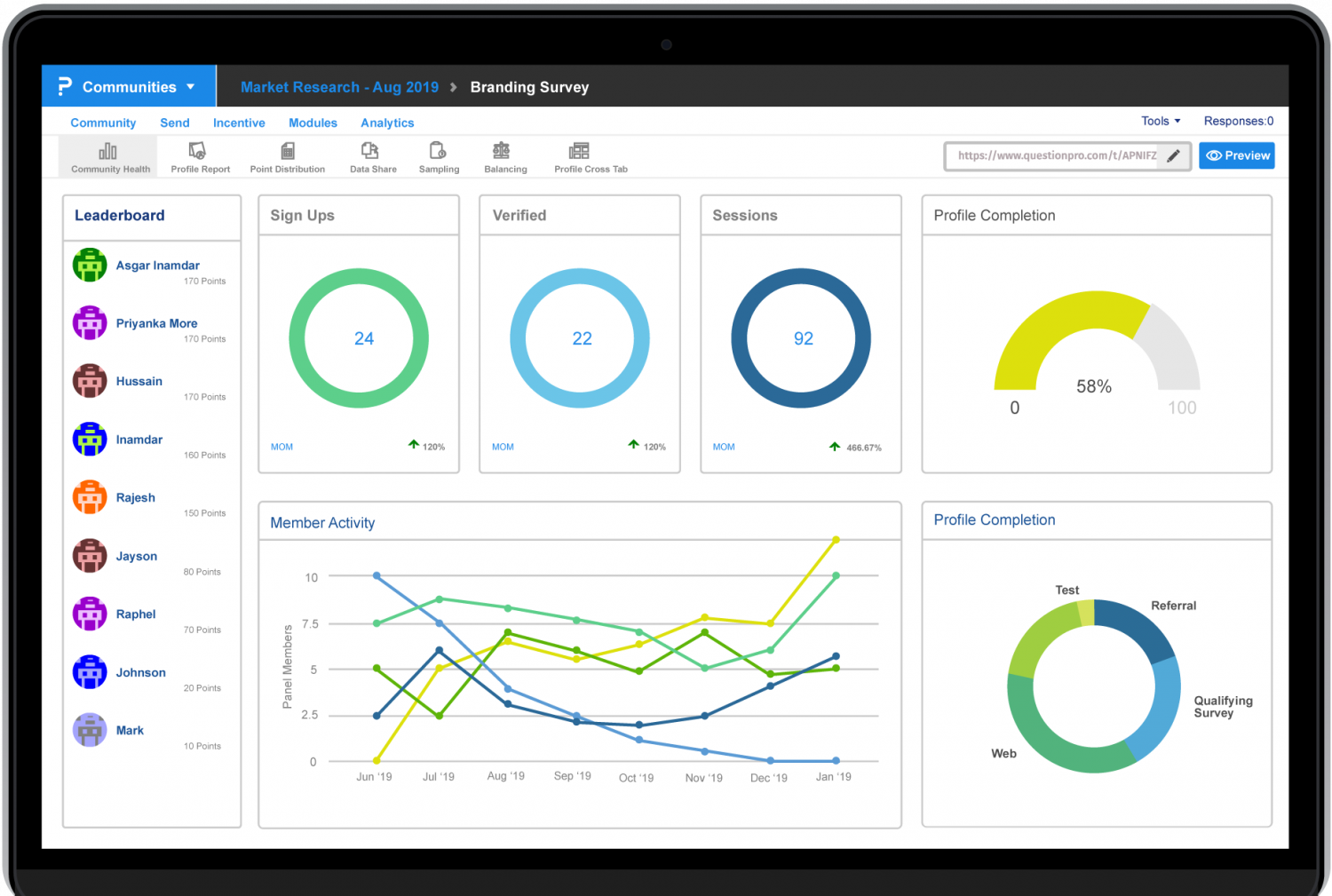
Task: Select the Profile Report icon
Action: click(x=199, y=156)
